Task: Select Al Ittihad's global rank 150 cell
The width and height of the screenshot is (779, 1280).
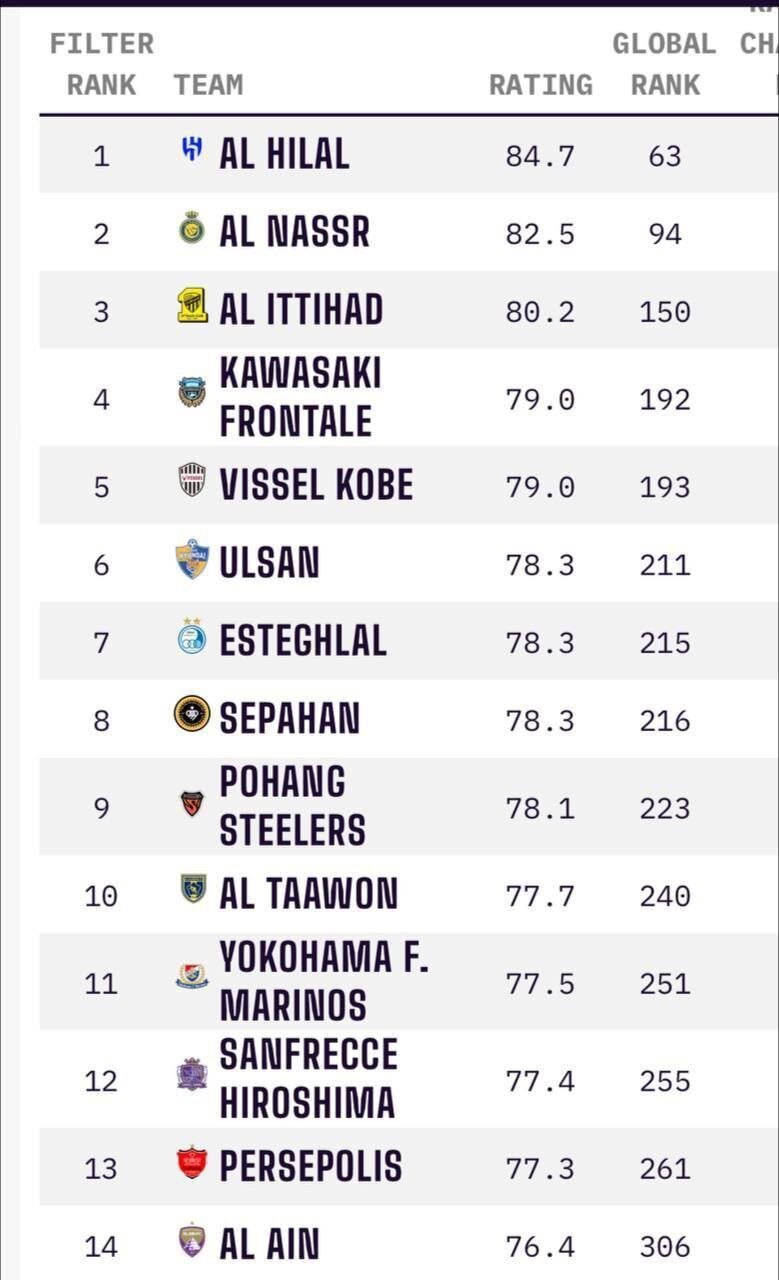Action: [665, 312]
